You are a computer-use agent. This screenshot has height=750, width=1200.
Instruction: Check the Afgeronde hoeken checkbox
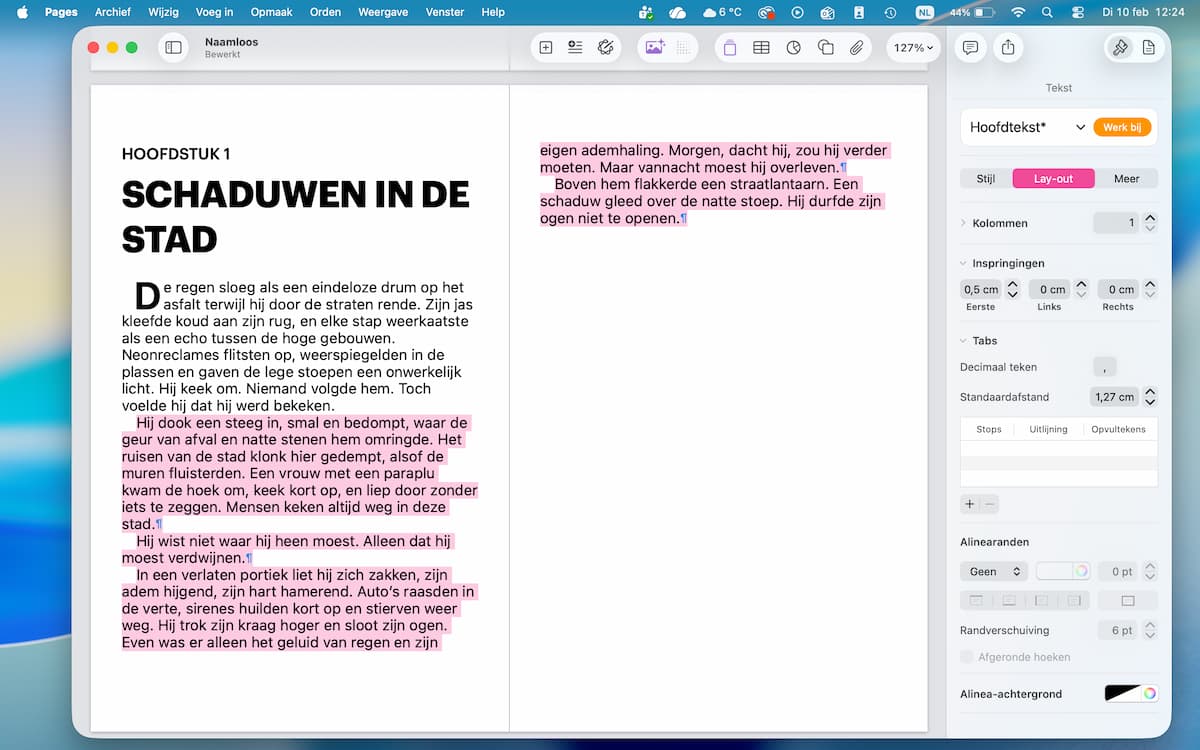tap(966, 657)
